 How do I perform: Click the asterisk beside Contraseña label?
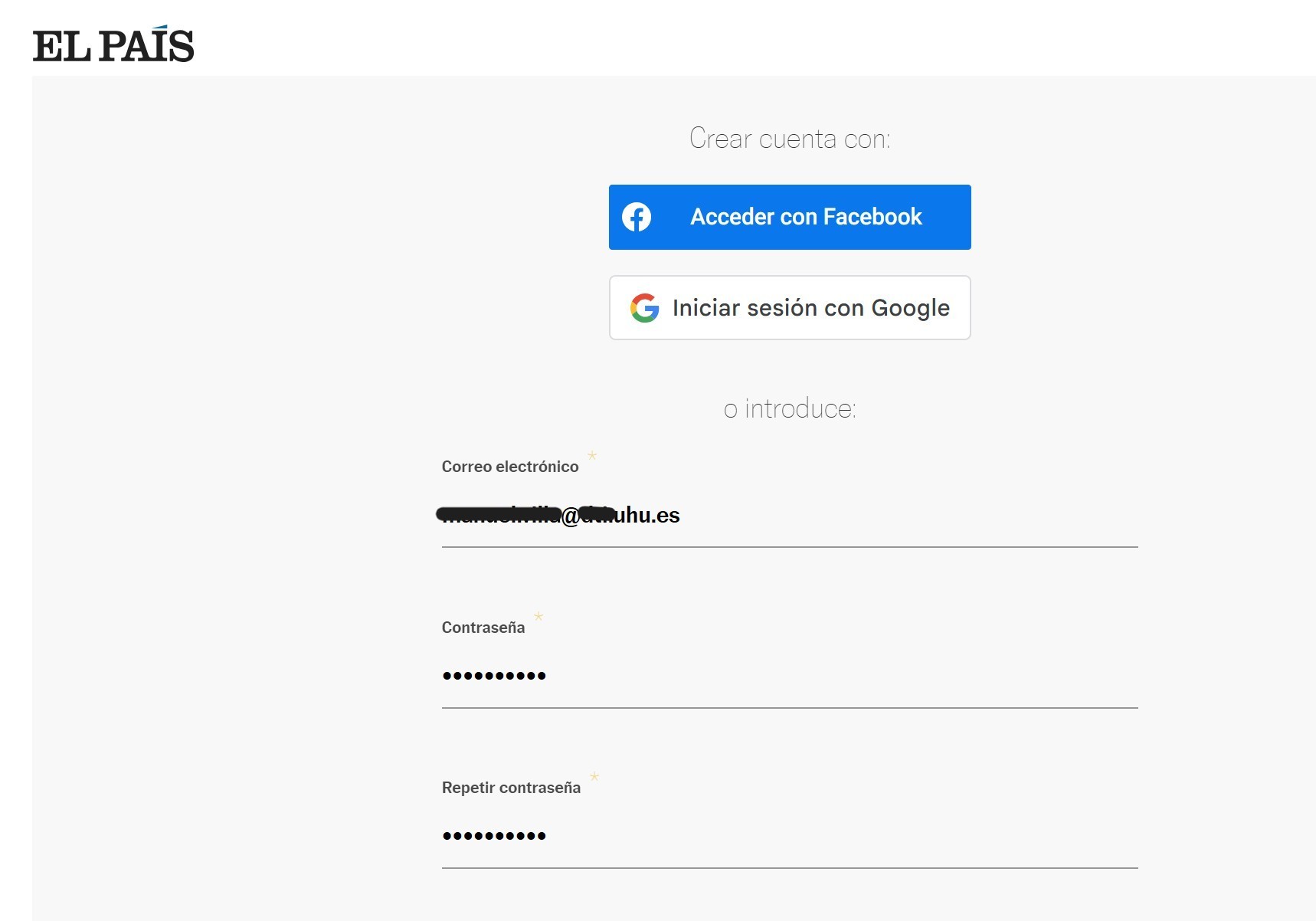[x=539, y=617]
